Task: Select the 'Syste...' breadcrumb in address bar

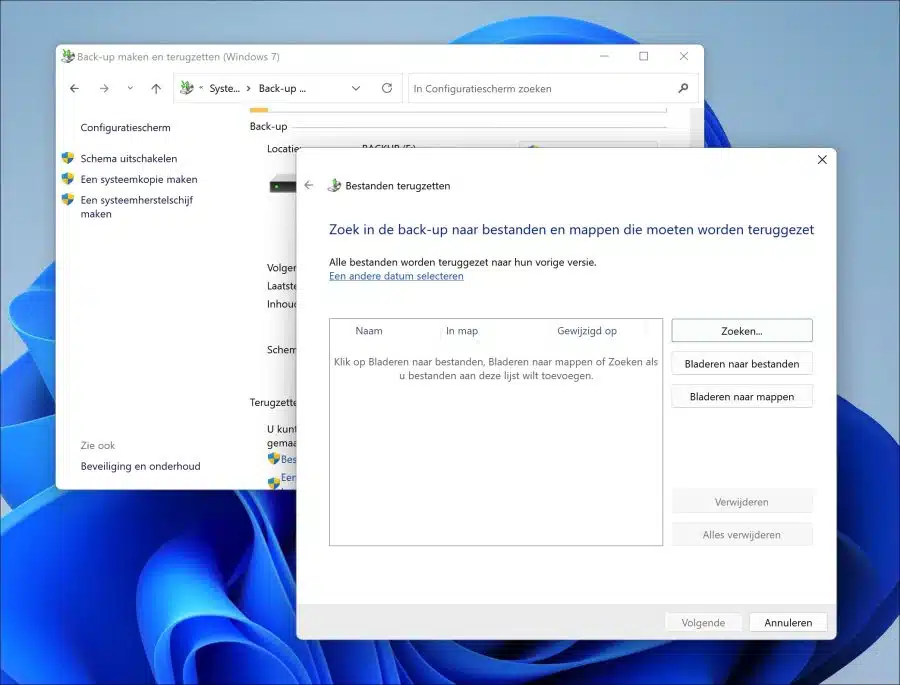Action: [x=224, y=88]
